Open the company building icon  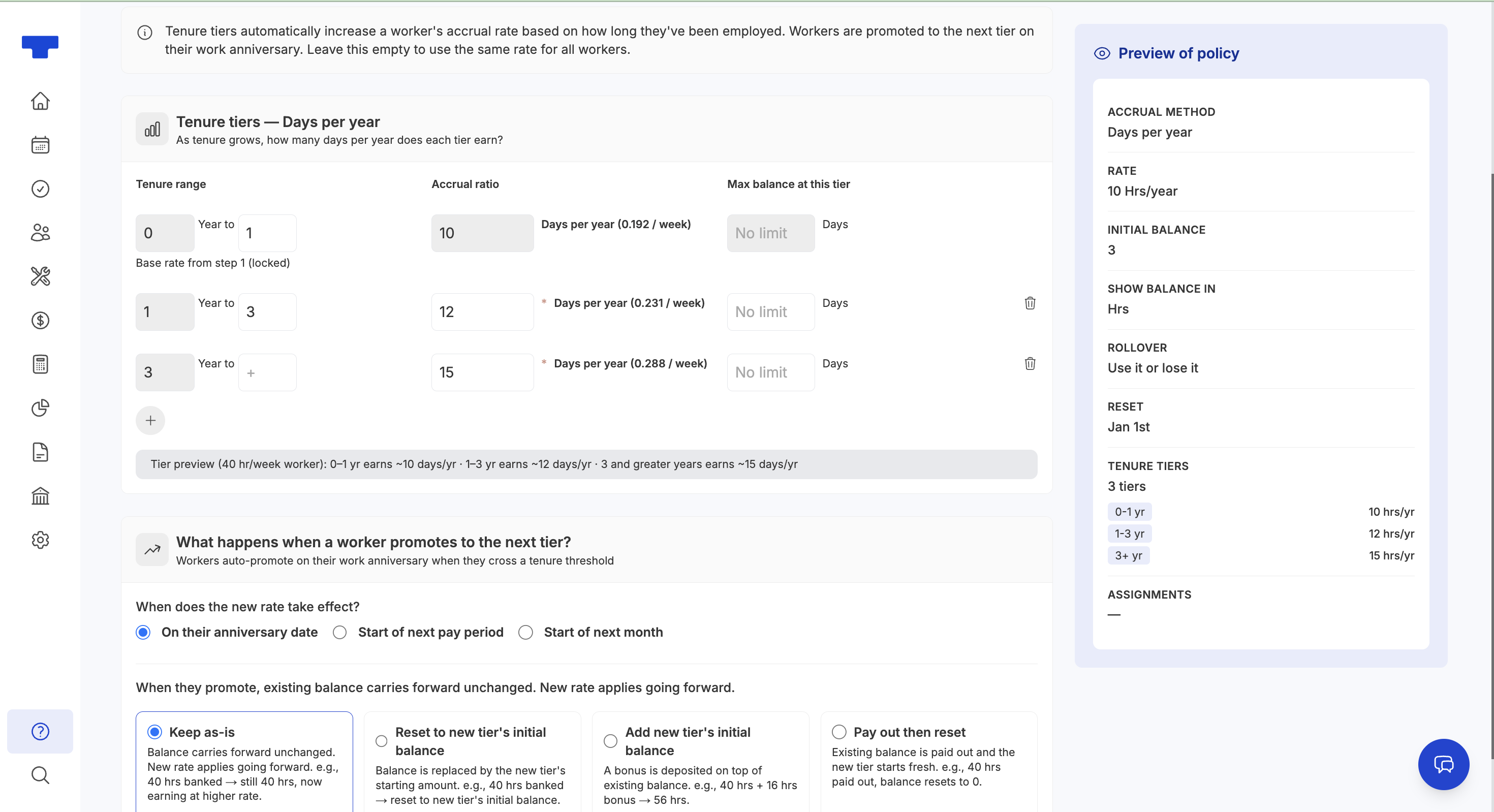pyautogui.click(x=40, y=496)
